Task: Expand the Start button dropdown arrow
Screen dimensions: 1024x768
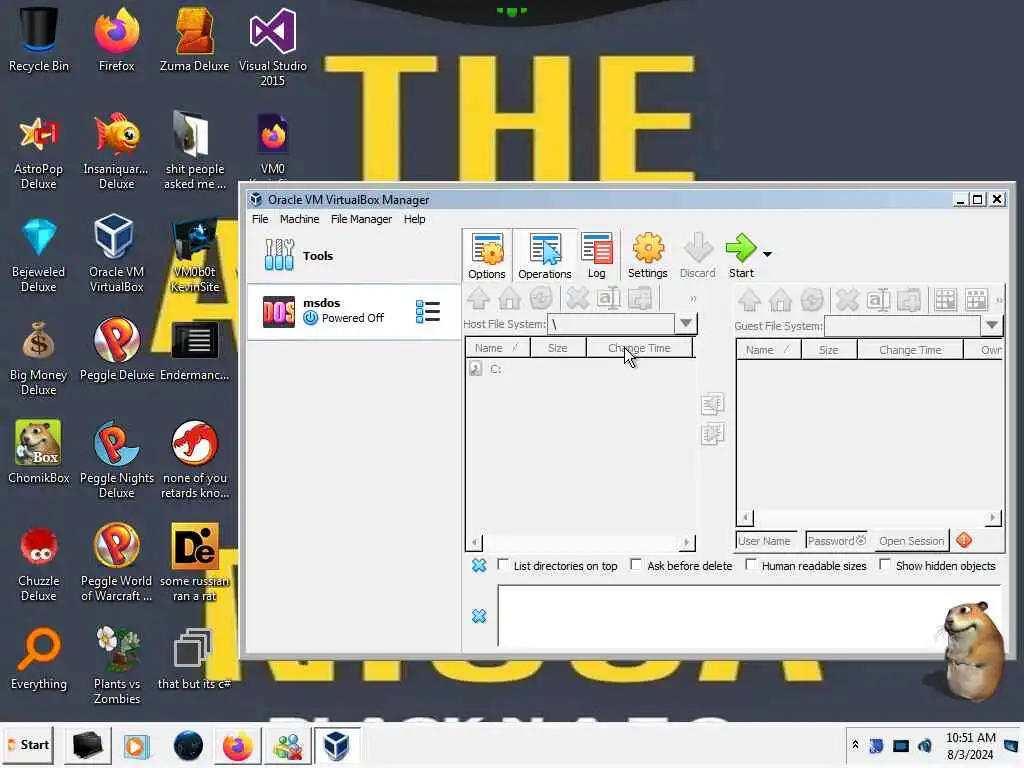Action: pos(767,254)
